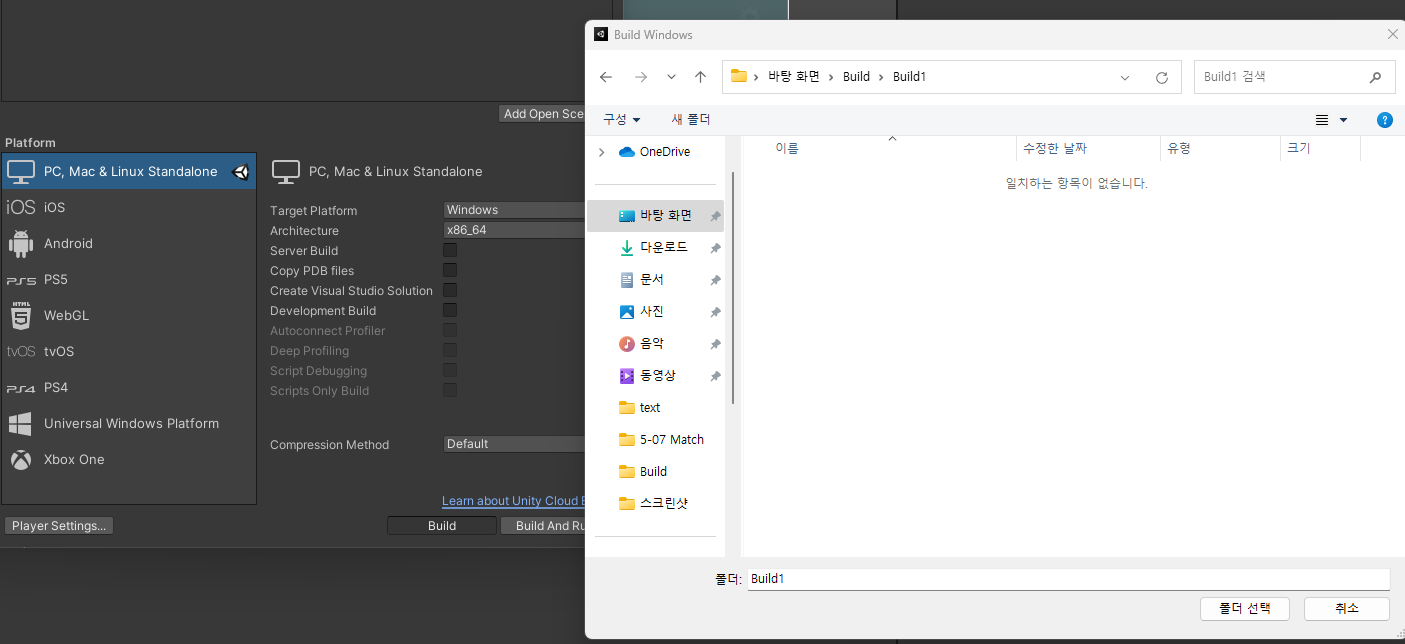Change the view layout icon

click(1322, 120)
